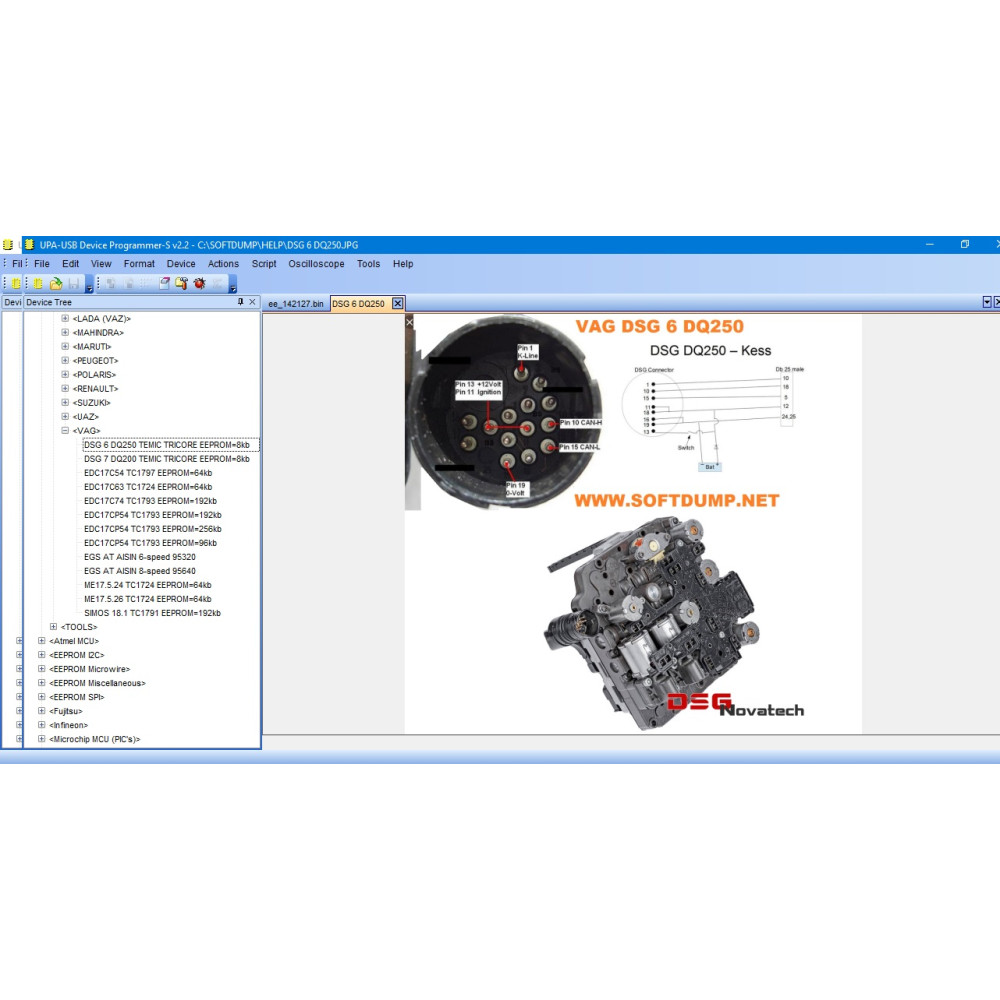Image resolution: width=1000 pixels, height=1000 pixels.
Task: Open the Device menu
Action: [181, 263]
